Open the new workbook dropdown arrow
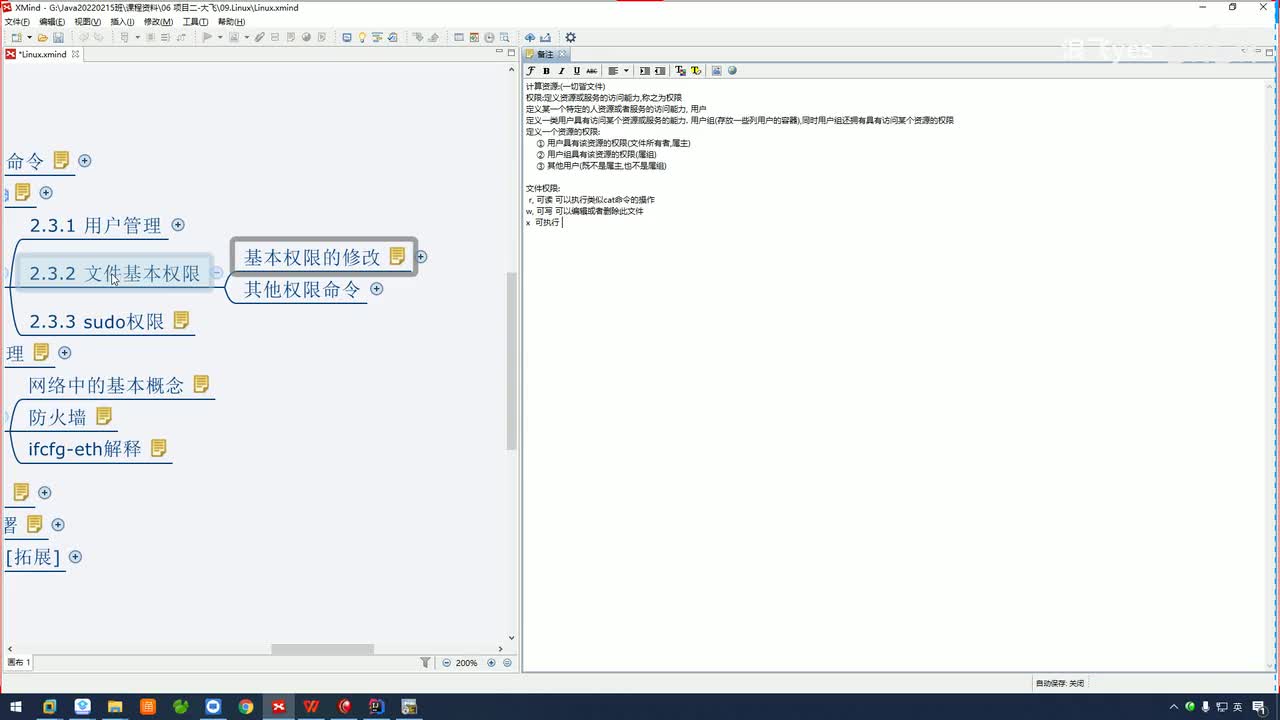Screen dimensions: 1280x720 click(29, 38)
